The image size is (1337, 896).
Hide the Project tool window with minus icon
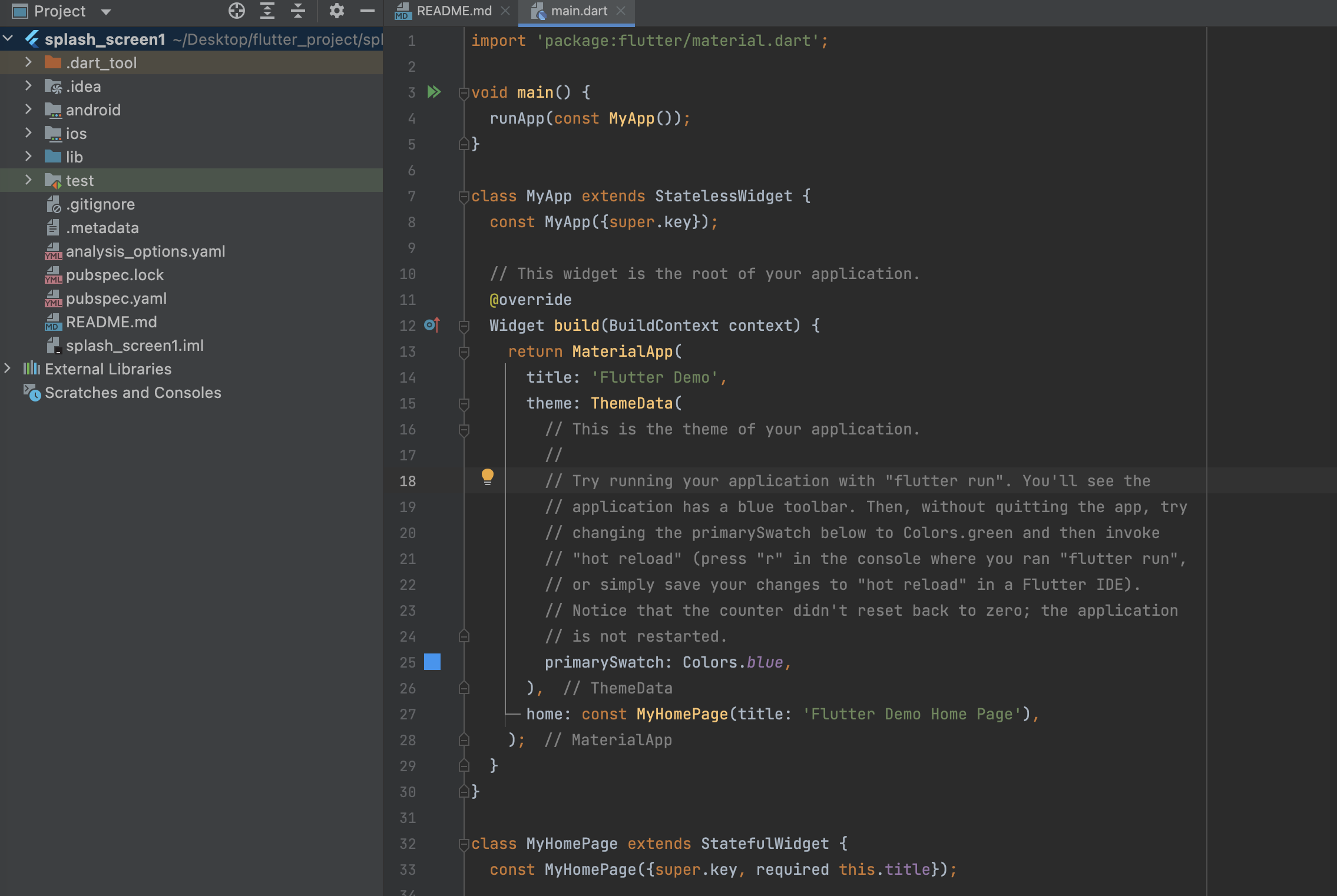pos(368,11)
